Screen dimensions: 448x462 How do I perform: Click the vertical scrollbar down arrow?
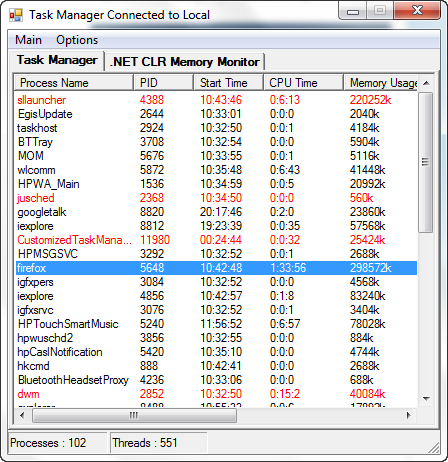[x=426, y=399]
